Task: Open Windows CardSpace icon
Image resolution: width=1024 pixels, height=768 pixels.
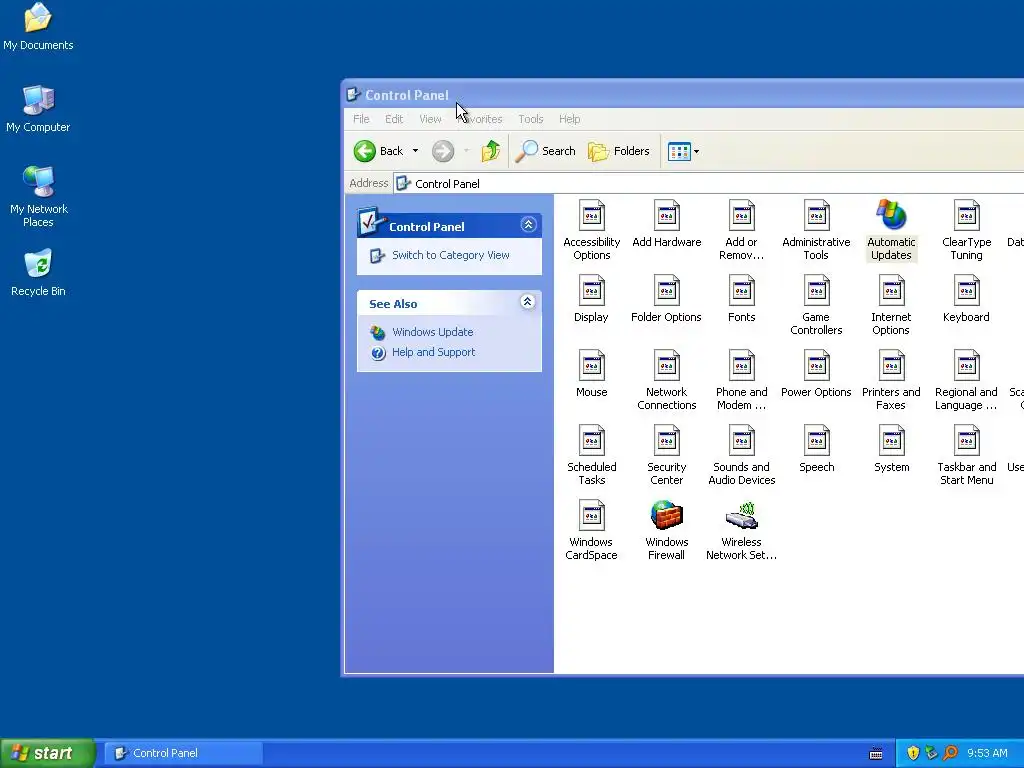Action: [591, 530]
